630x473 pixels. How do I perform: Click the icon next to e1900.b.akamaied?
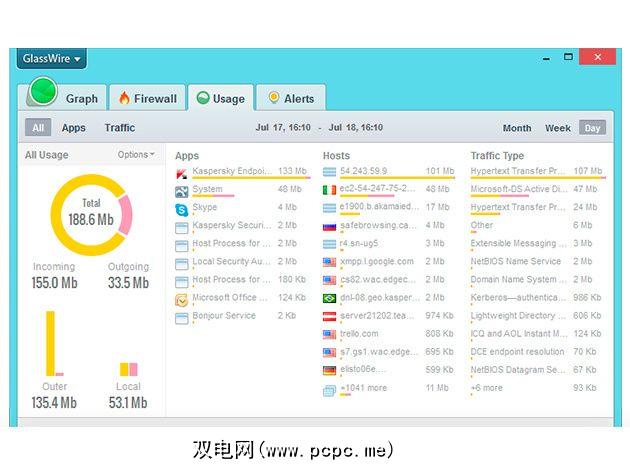[329, 208]
